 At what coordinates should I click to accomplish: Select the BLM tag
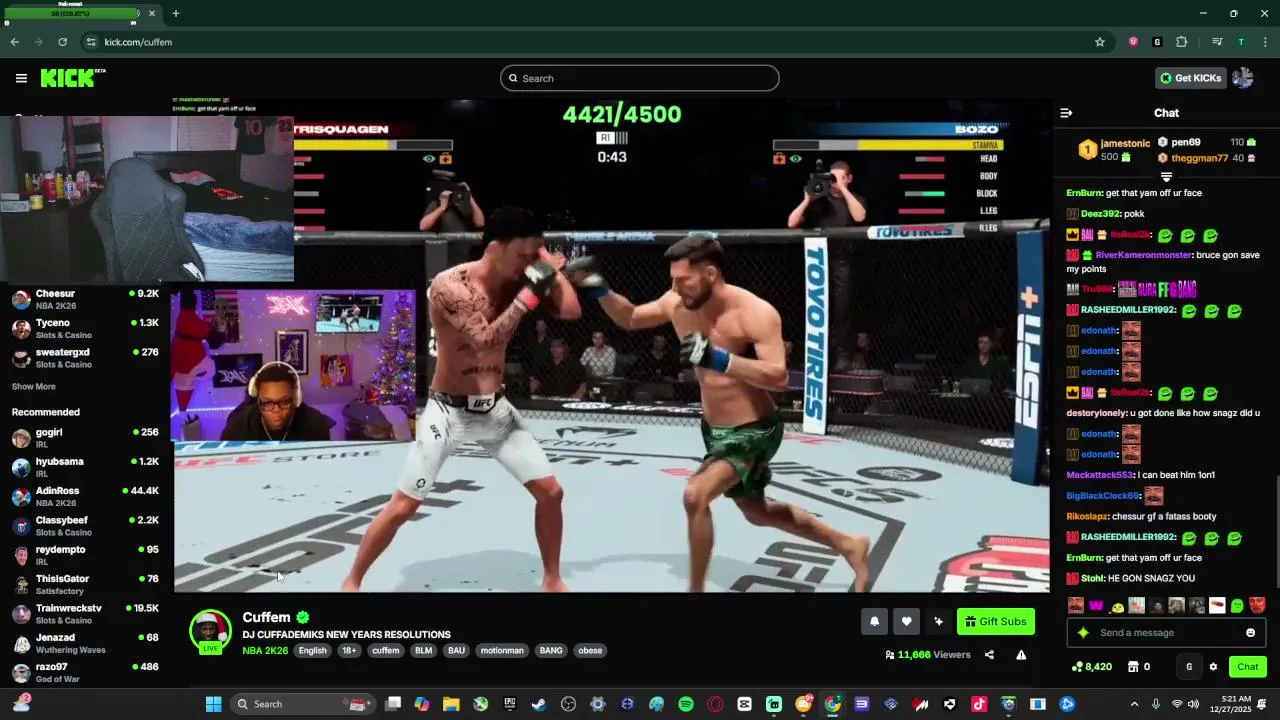tap(424, 650)
